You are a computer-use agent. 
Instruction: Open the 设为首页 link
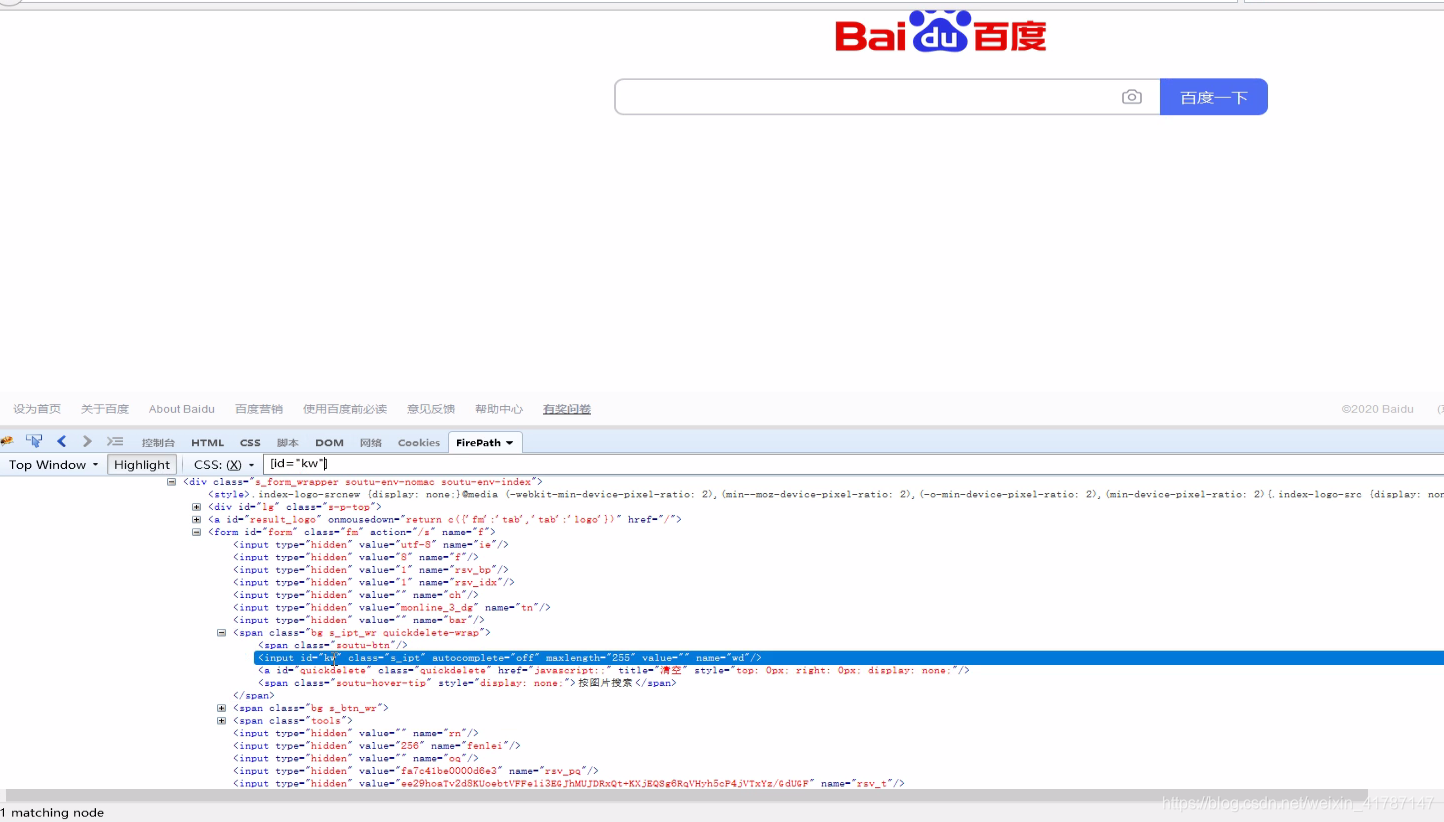(x=37, y=409)
